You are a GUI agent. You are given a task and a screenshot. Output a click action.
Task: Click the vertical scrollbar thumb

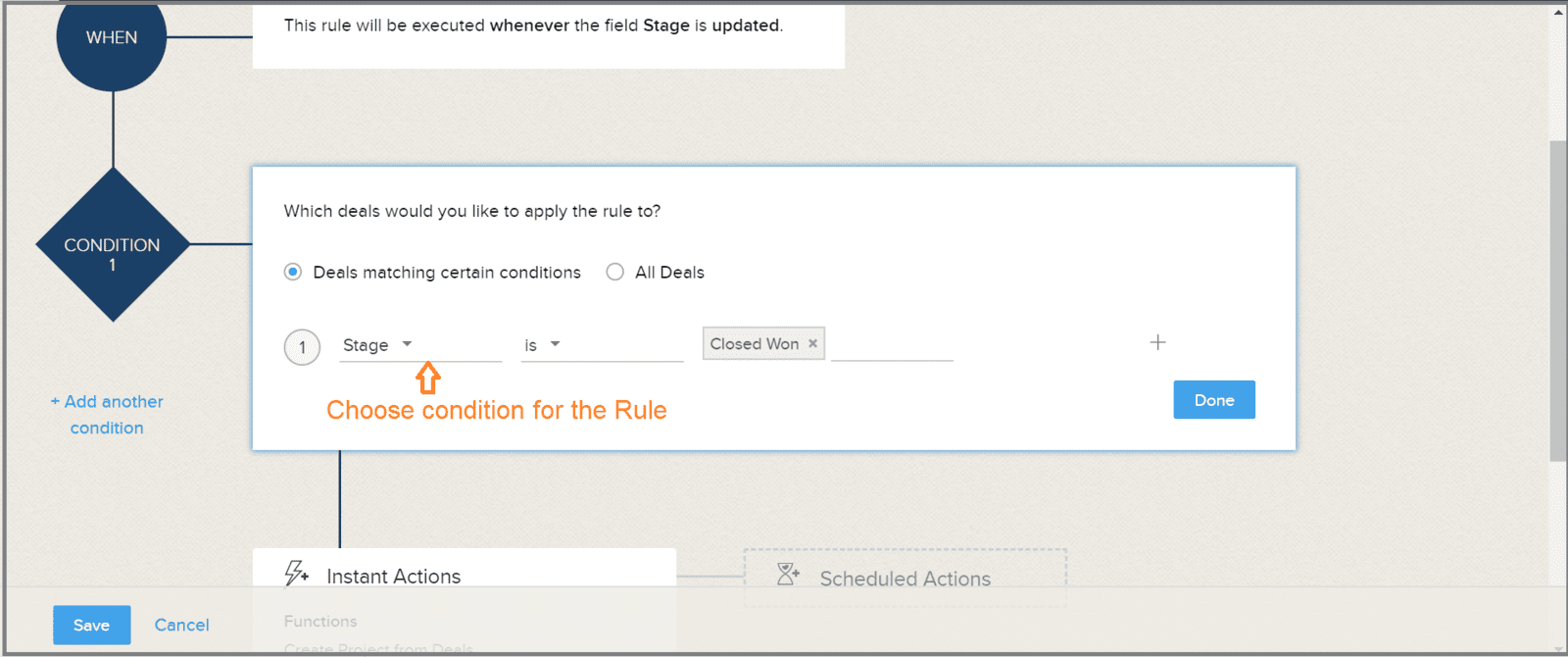pyautogui.click(x=1557, y=301)
